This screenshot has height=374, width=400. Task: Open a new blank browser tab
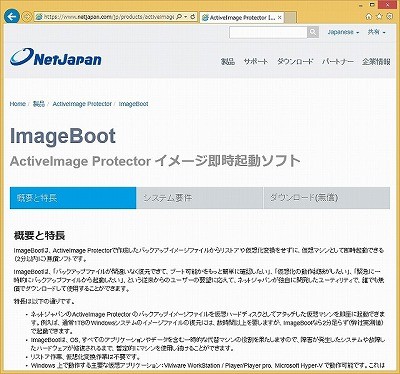pos(290,18)
